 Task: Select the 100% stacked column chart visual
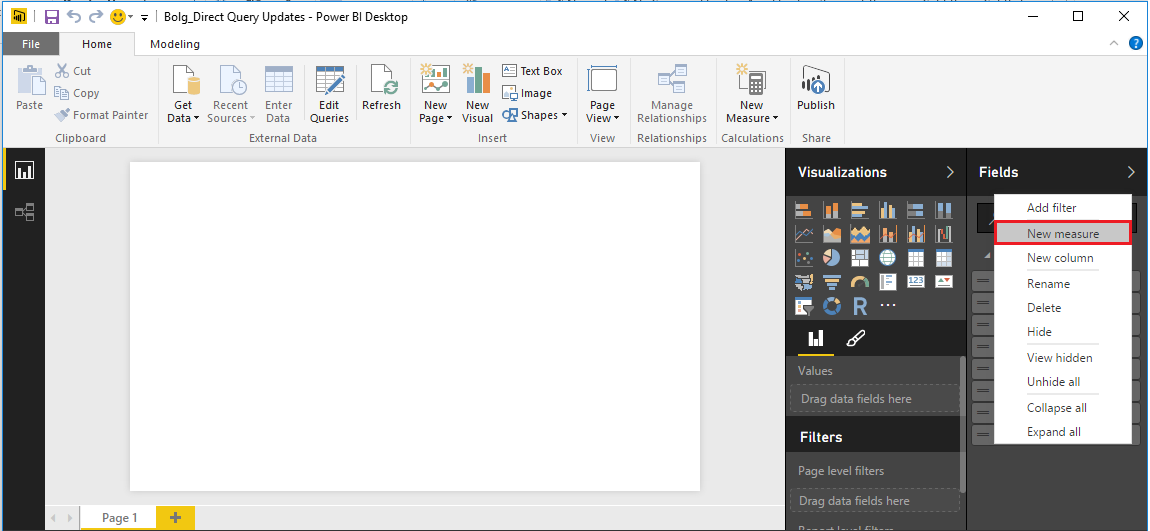(943, 210)
